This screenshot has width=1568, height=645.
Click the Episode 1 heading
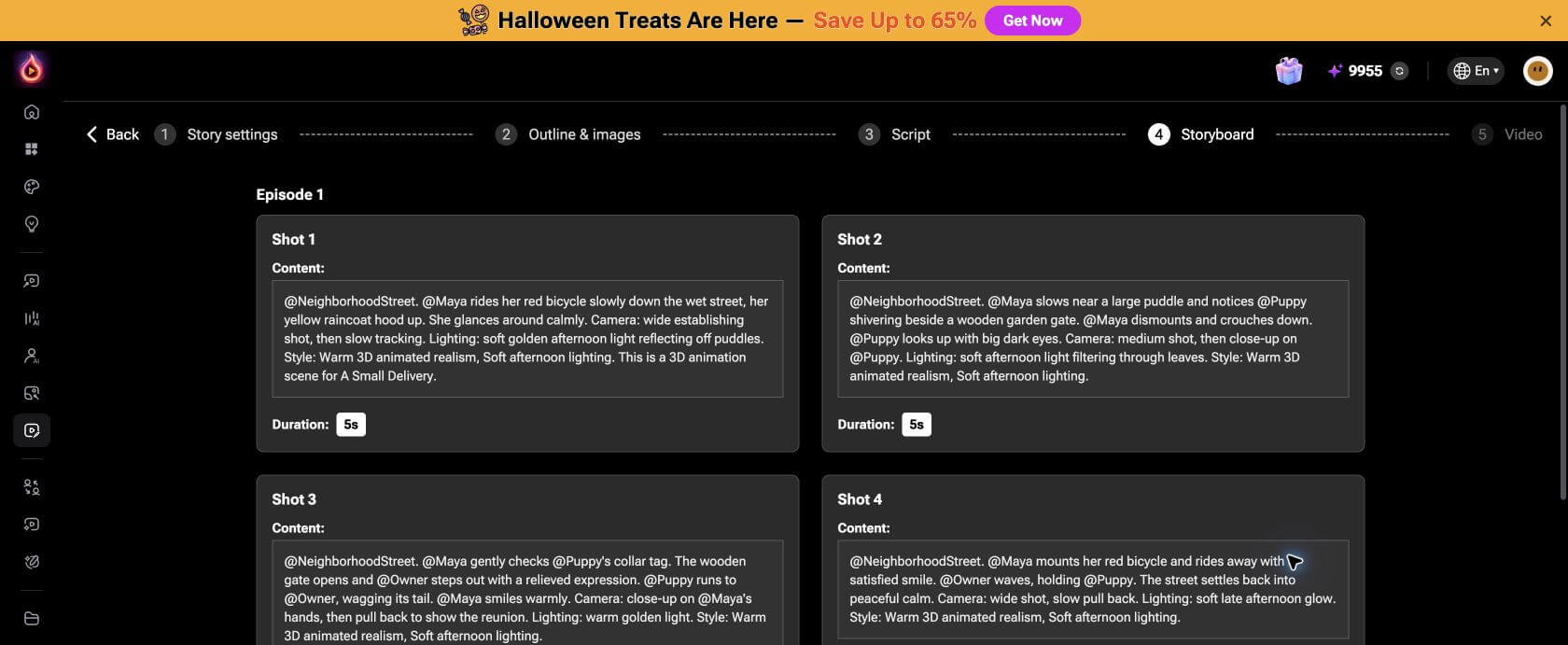(290, 194)
